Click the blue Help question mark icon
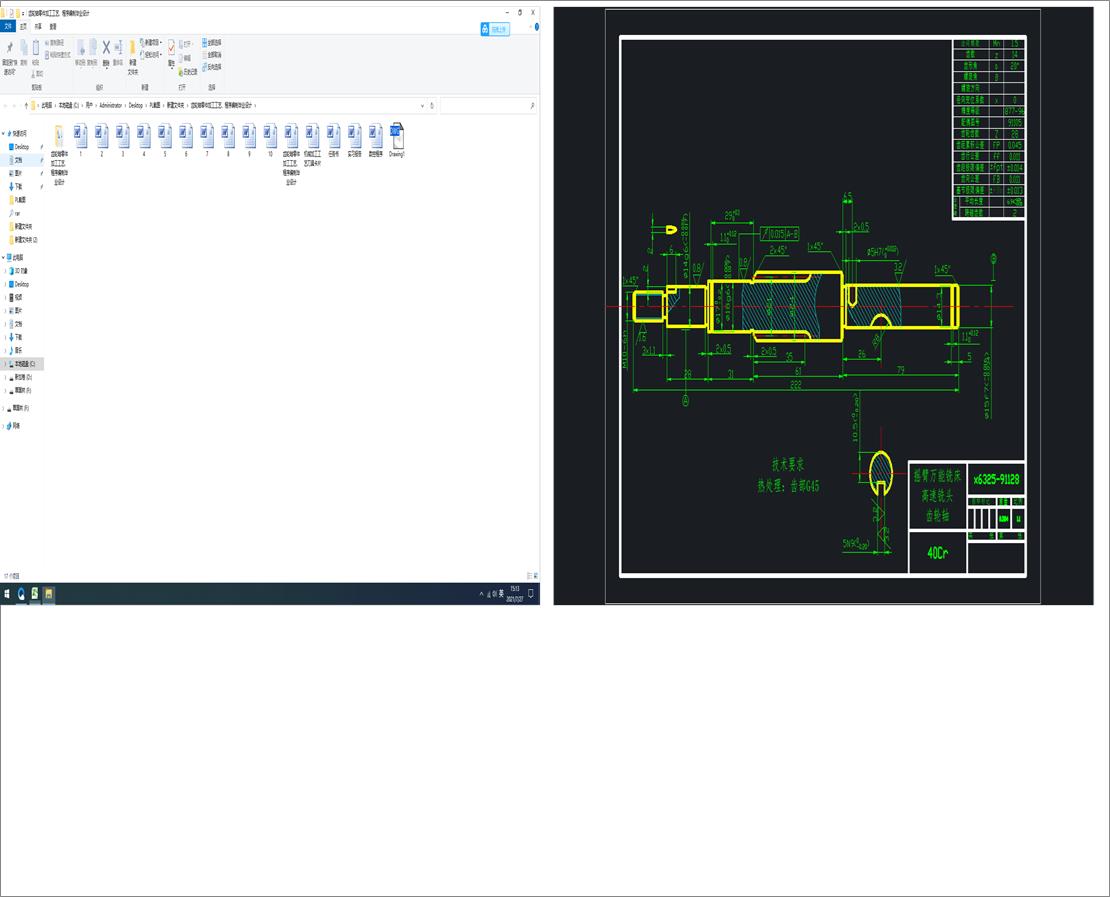 point(537,27)
